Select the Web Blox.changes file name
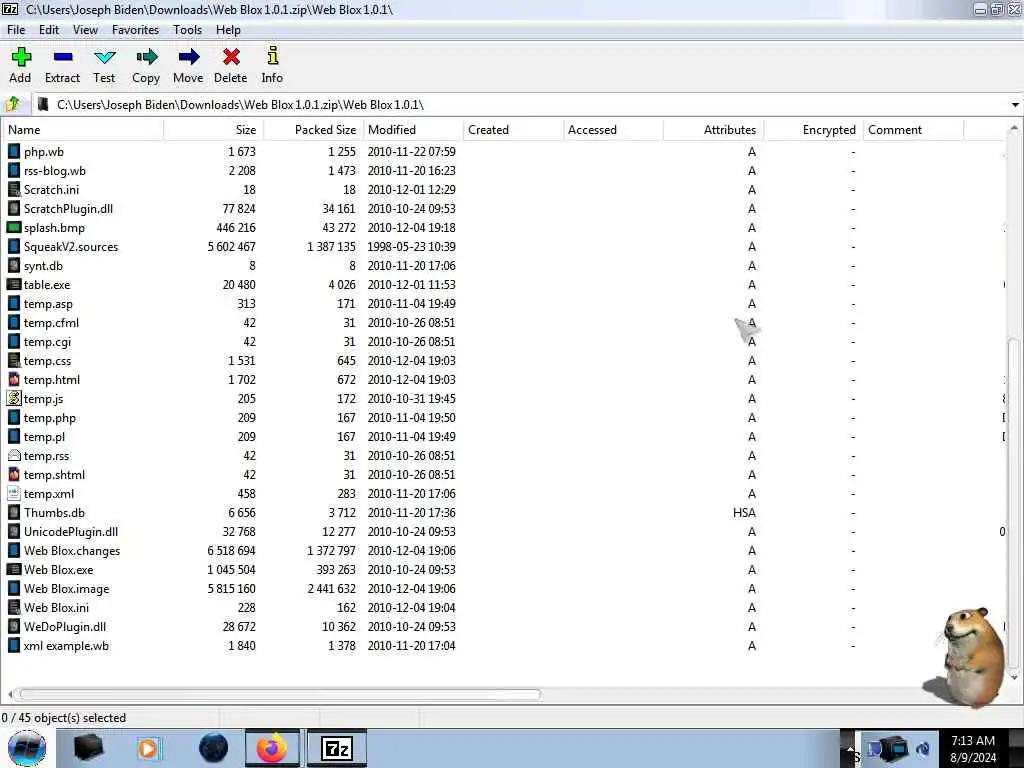 pos(72,551)
